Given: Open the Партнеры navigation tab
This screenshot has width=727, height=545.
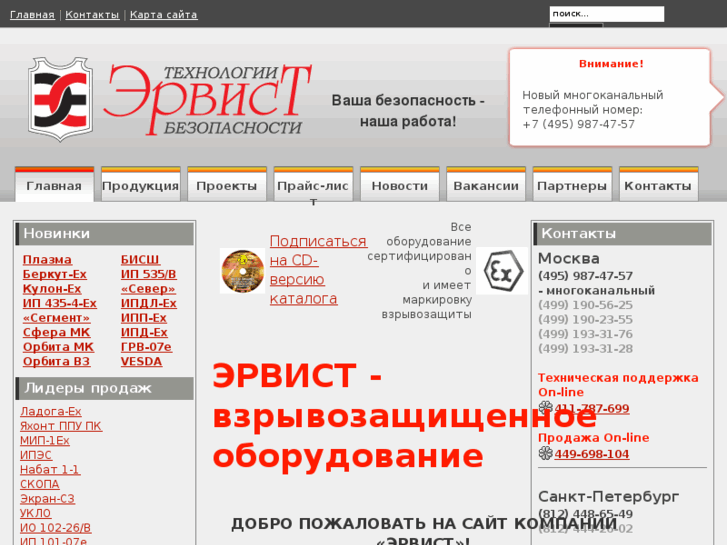Looking at the screenshot, I should [572, 185].
